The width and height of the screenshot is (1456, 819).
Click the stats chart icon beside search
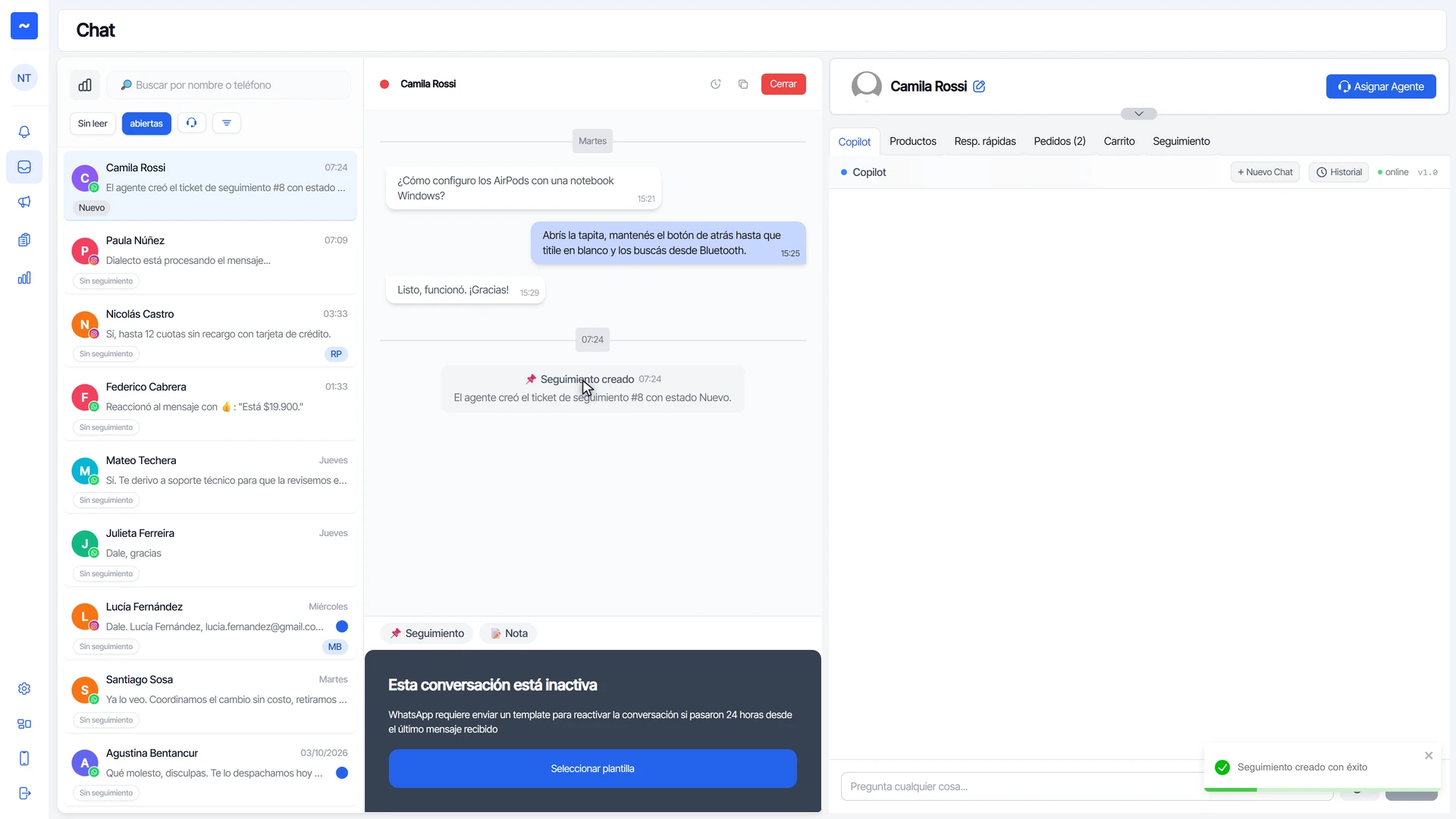click(85, 85)
